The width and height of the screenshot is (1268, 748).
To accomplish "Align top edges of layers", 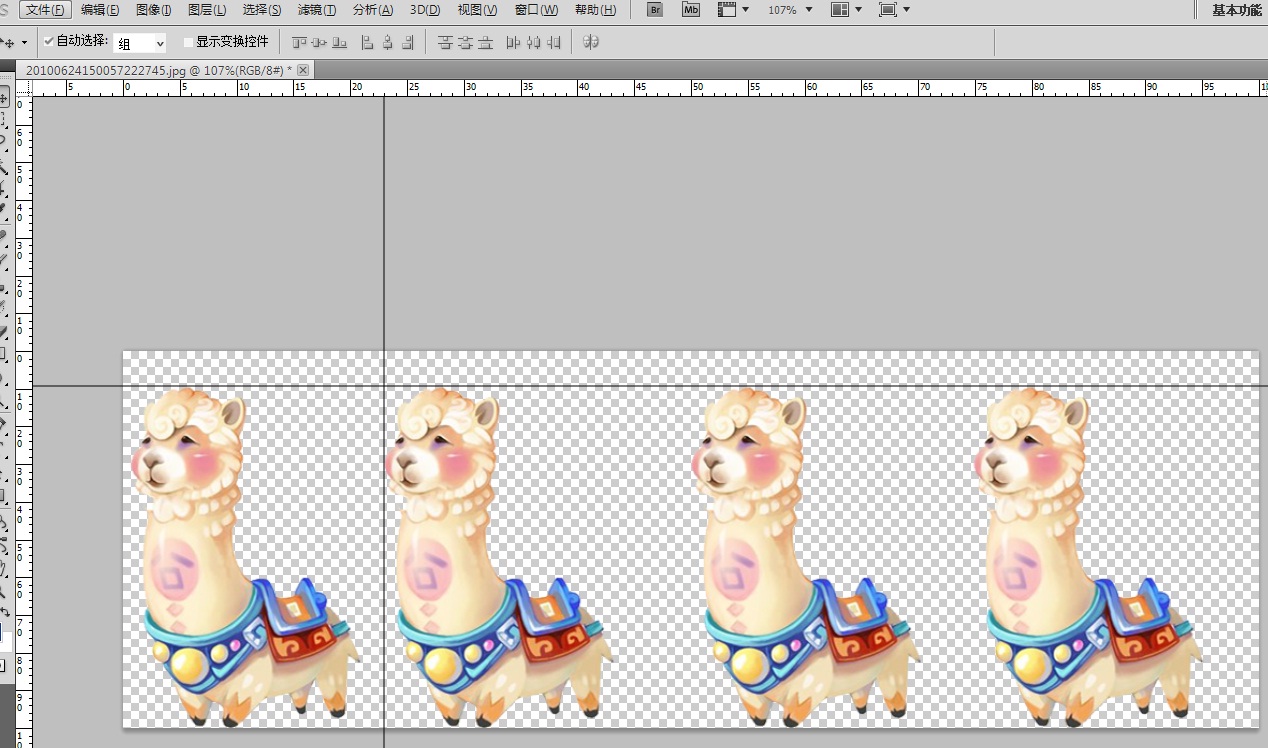I will click(x=299, y=43).
